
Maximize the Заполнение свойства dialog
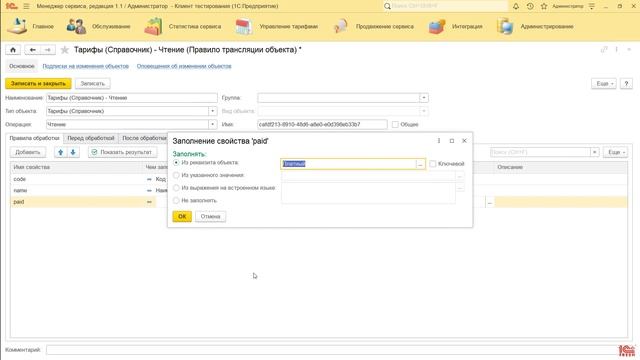coord(451,140)
